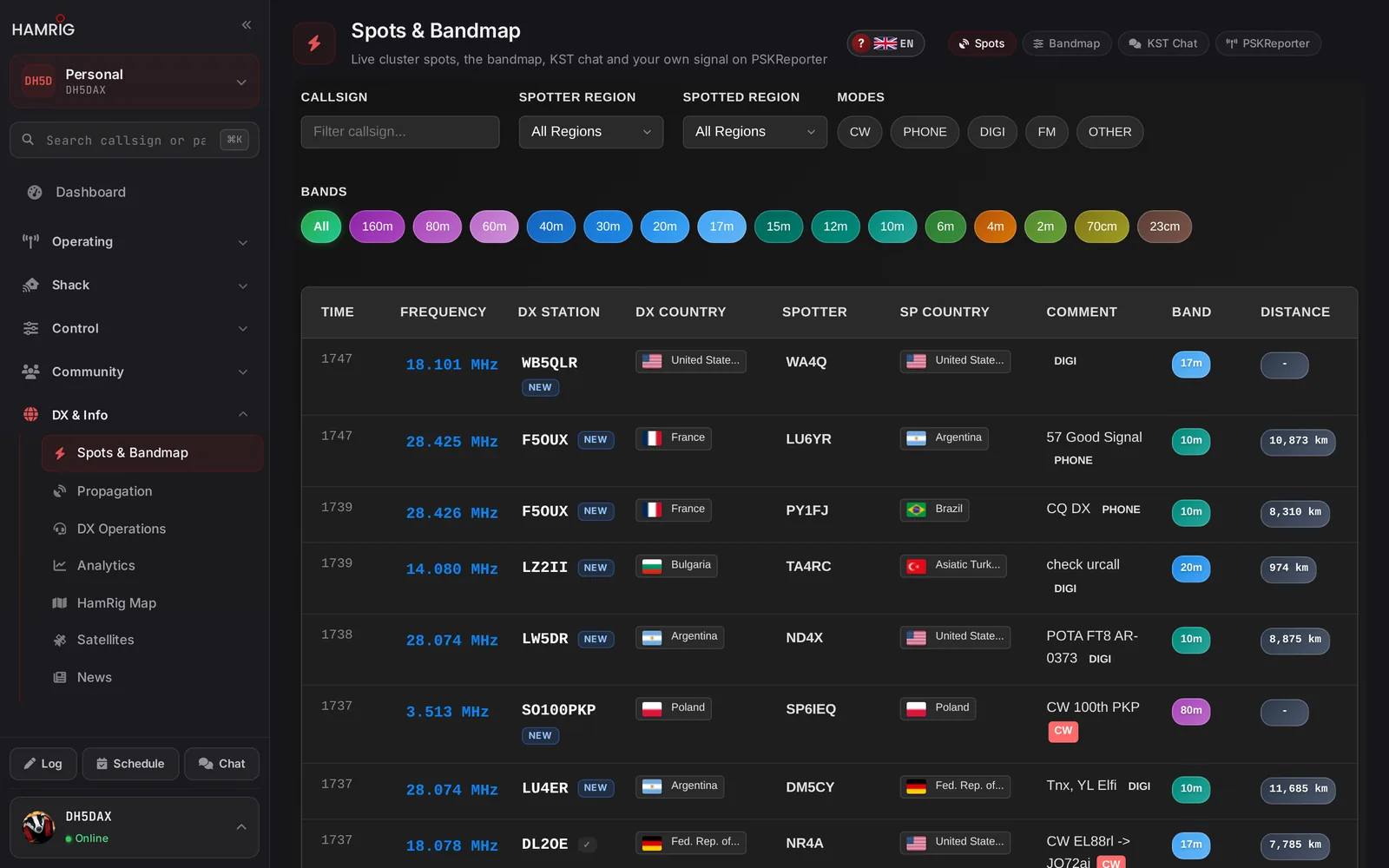Open the Chat button
The image size is (1389, 868).
[221, 764]
